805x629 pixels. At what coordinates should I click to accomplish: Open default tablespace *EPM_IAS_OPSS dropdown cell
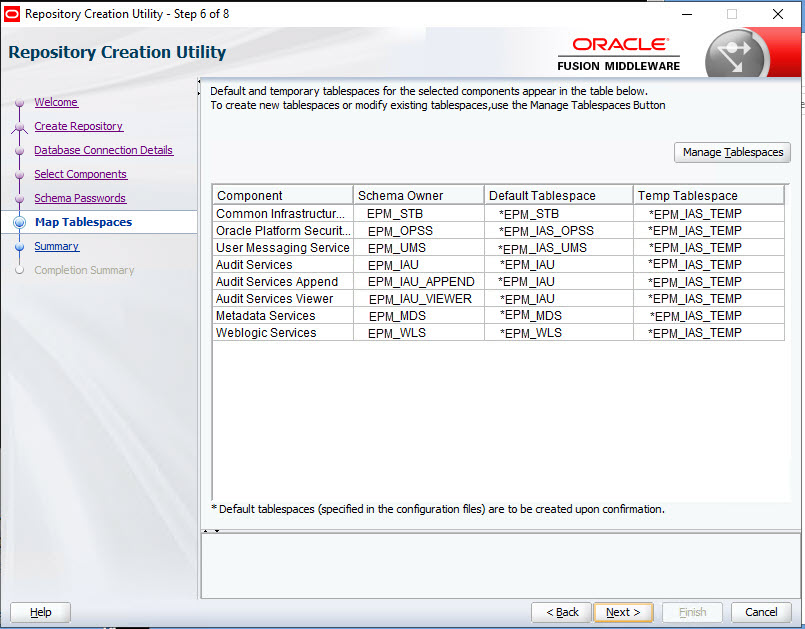559,231
